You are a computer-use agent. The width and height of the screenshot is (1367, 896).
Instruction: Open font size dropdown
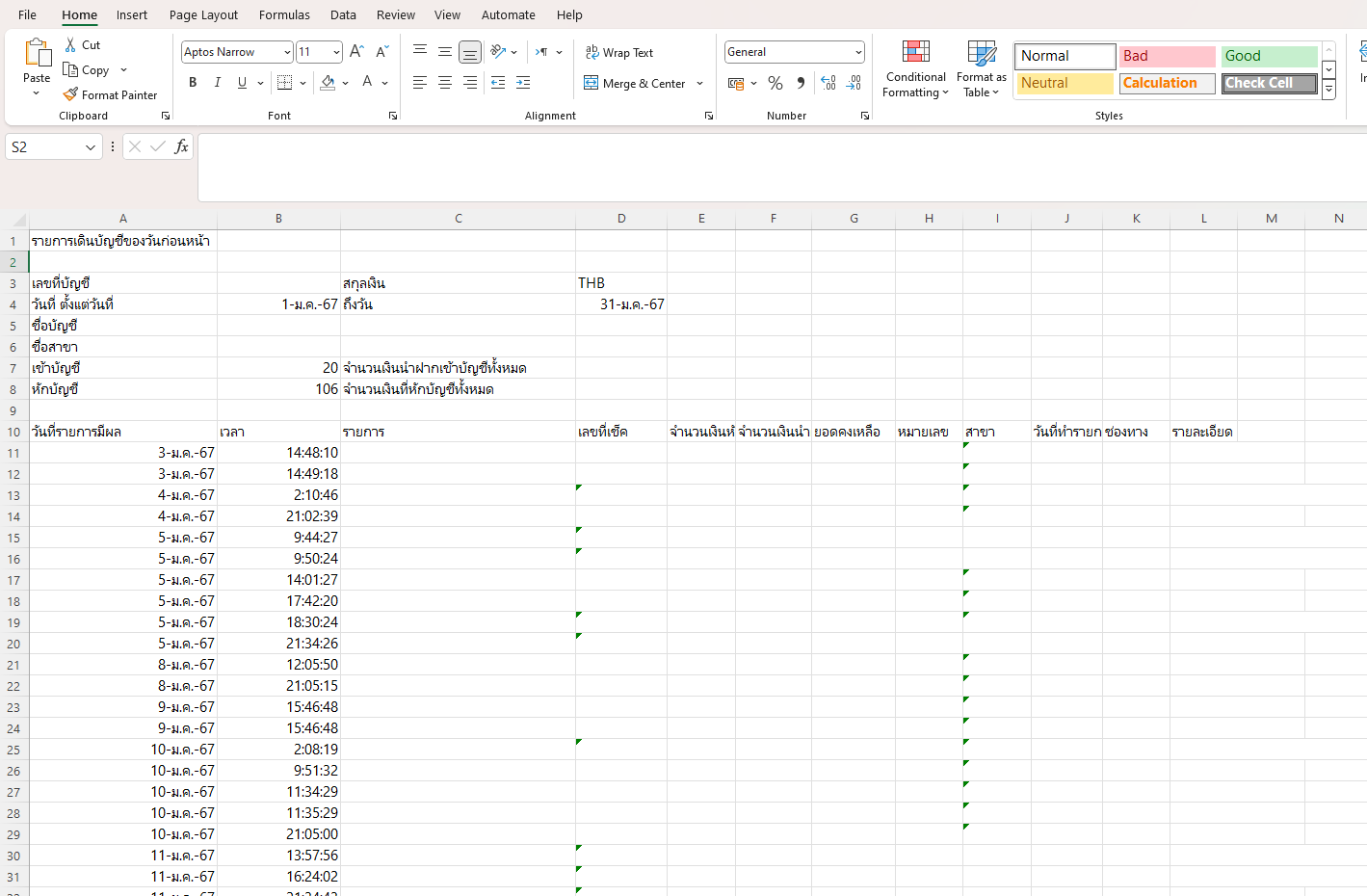coord(336,52)
